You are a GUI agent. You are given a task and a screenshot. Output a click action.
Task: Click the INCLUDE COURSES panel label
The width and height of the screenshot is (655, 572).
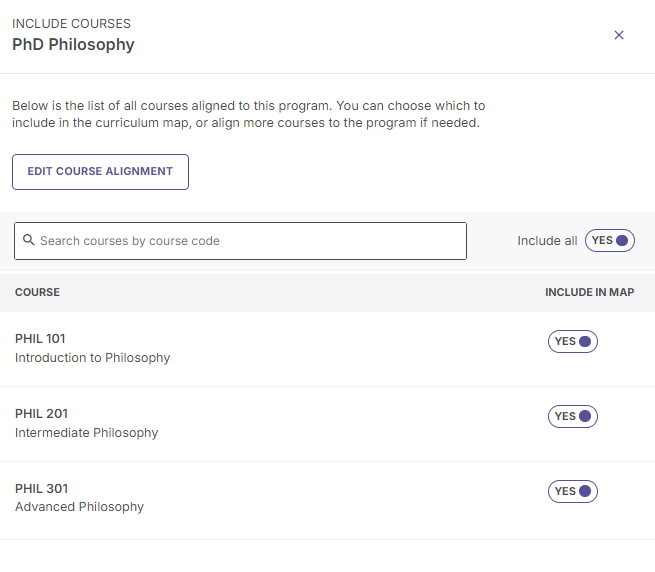(x=71, y=24)
